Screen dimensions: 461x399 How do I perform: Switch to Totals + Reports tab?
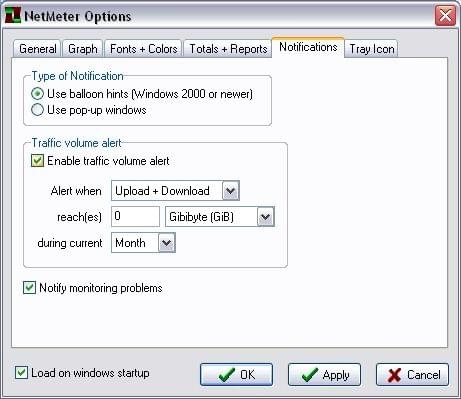pos(228,49)
